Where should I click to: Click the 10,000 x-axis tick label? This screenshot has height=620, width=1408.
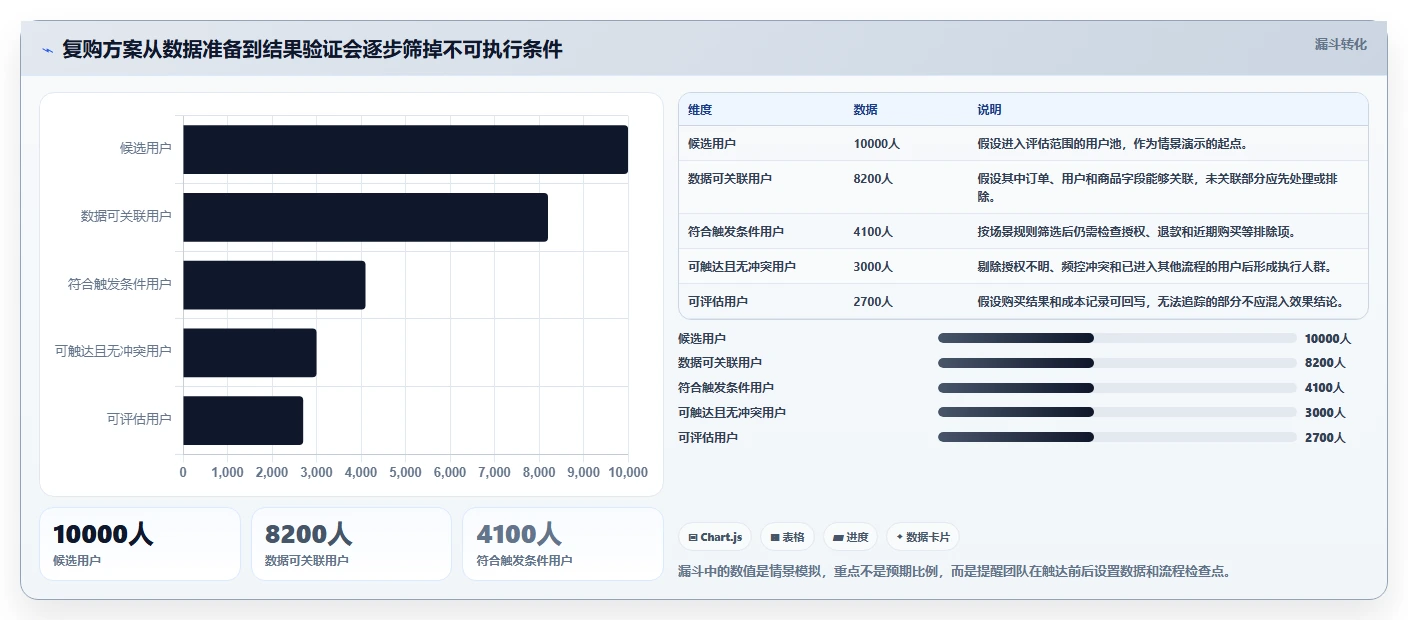(x=629, y=473)
